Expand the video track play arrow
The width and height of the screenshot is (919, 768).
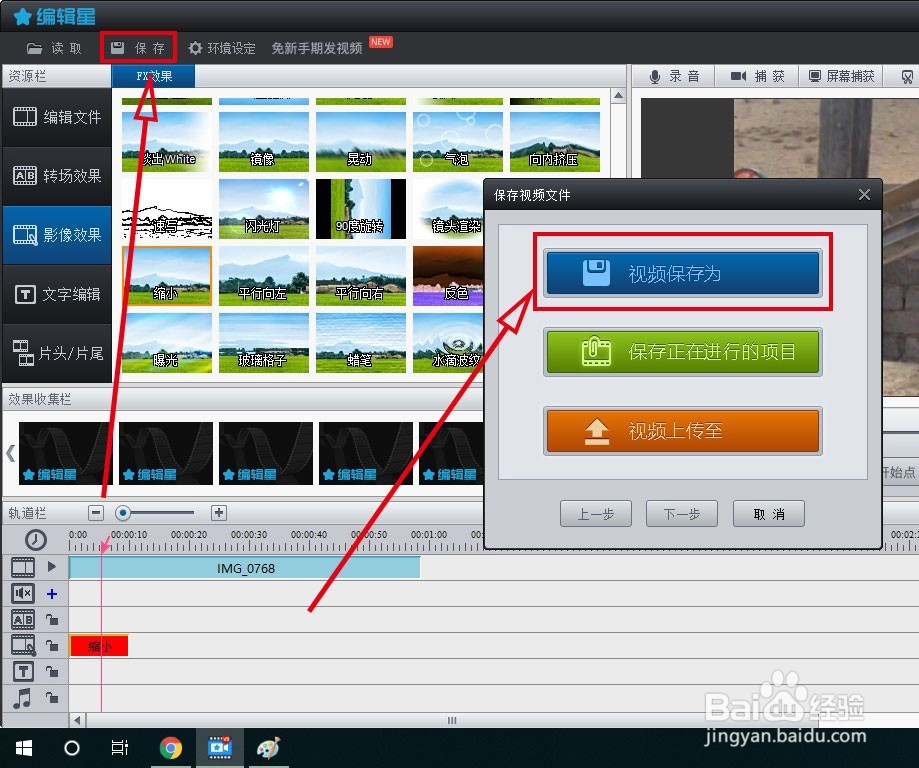pos(52,566)
